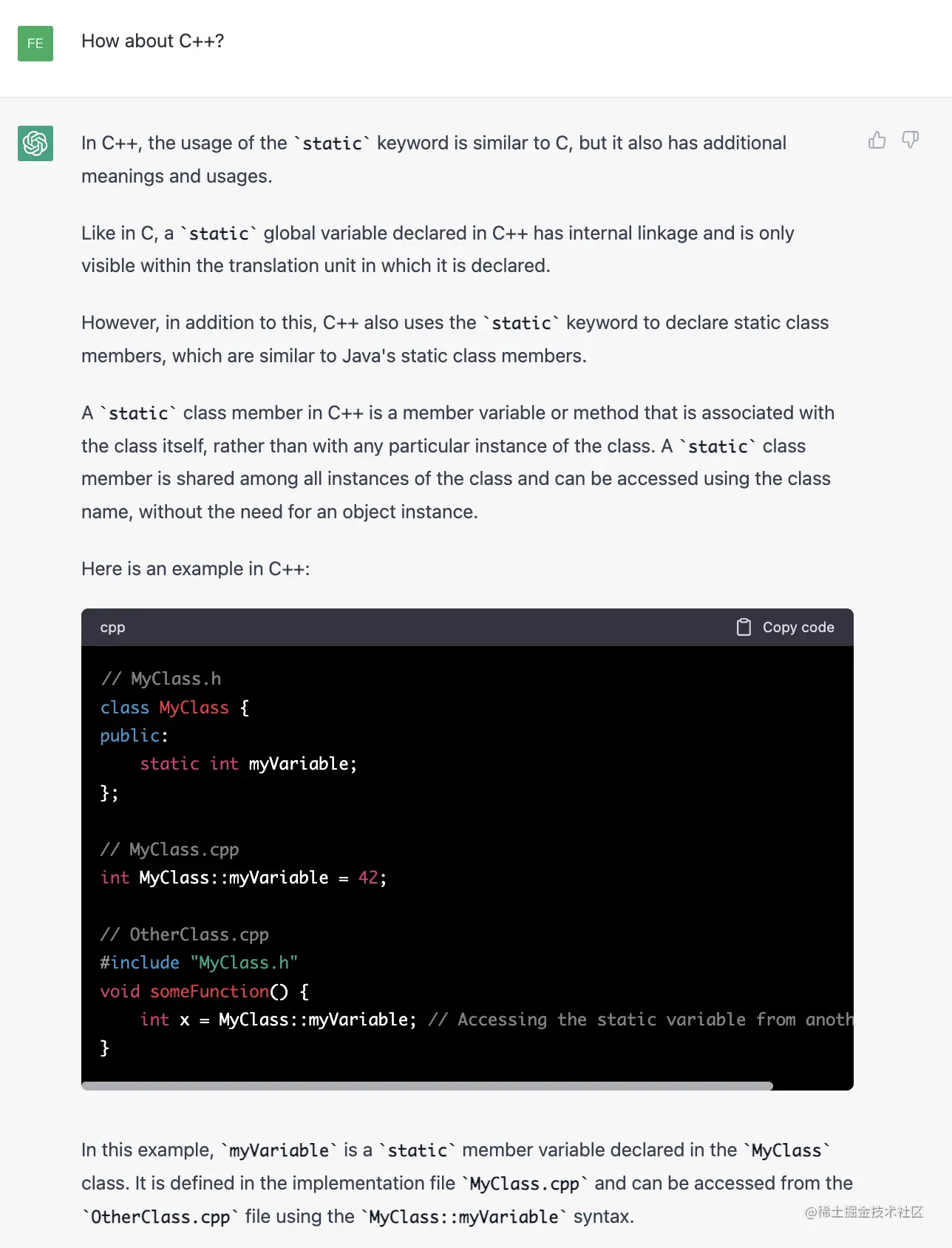Click the '// MyClass.h' comment line
This screenshot has height=1248, width=952.
pyautogui.click(x=161, y=679)
